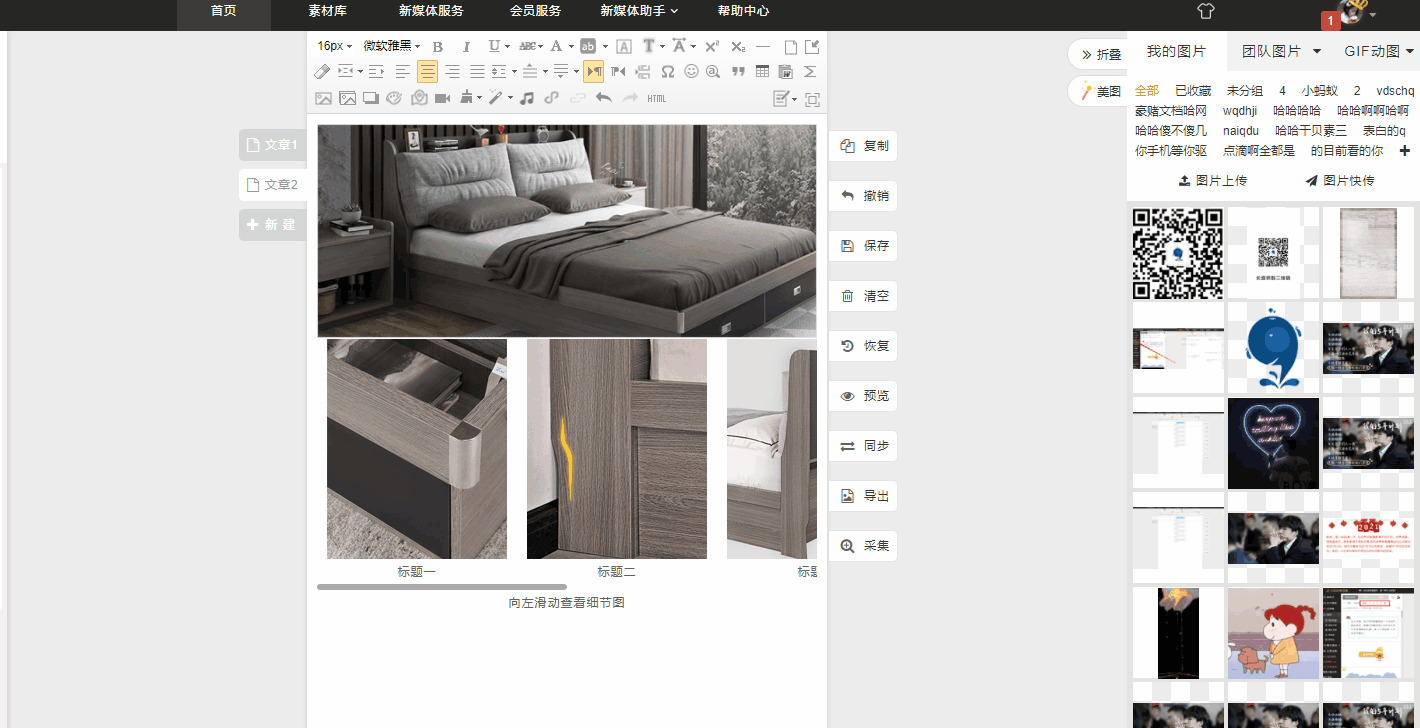Click the undo arrow in the toolbar
This screenshot has height=728, width=1420.
[604, 98]
